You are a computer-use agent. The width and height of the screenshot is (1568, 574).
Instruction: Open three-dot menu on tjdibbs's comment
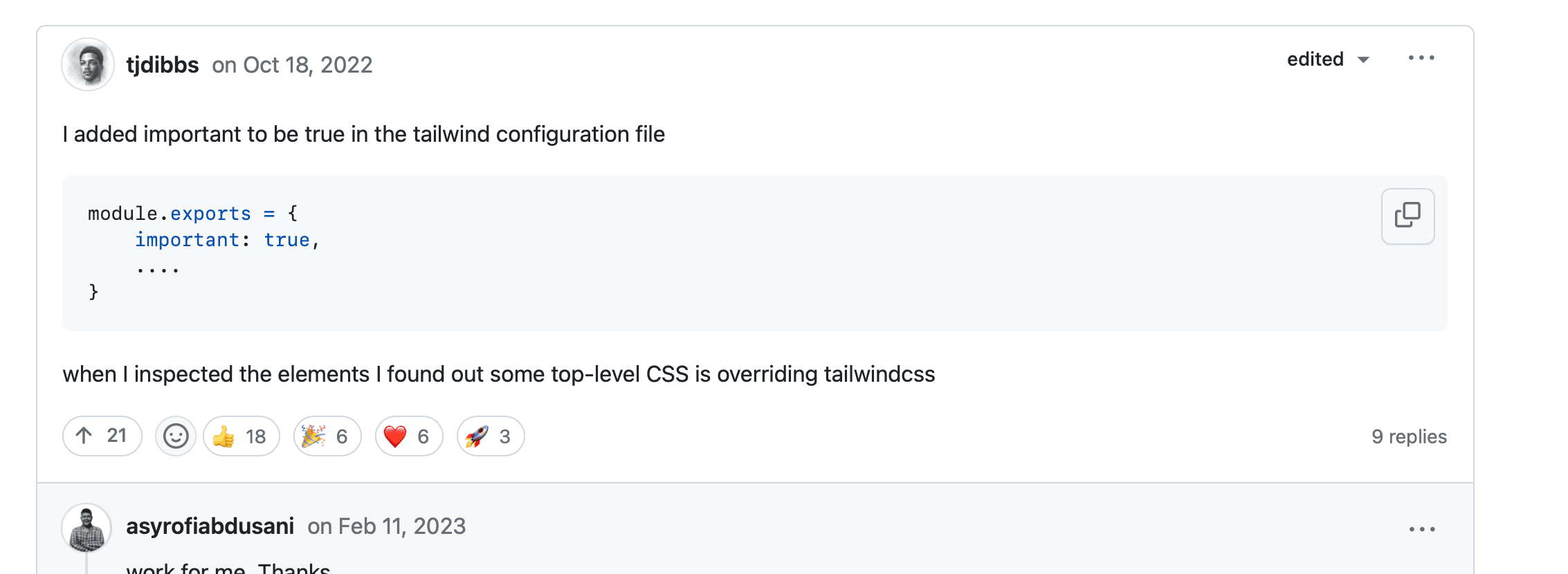click(1421, 58)
